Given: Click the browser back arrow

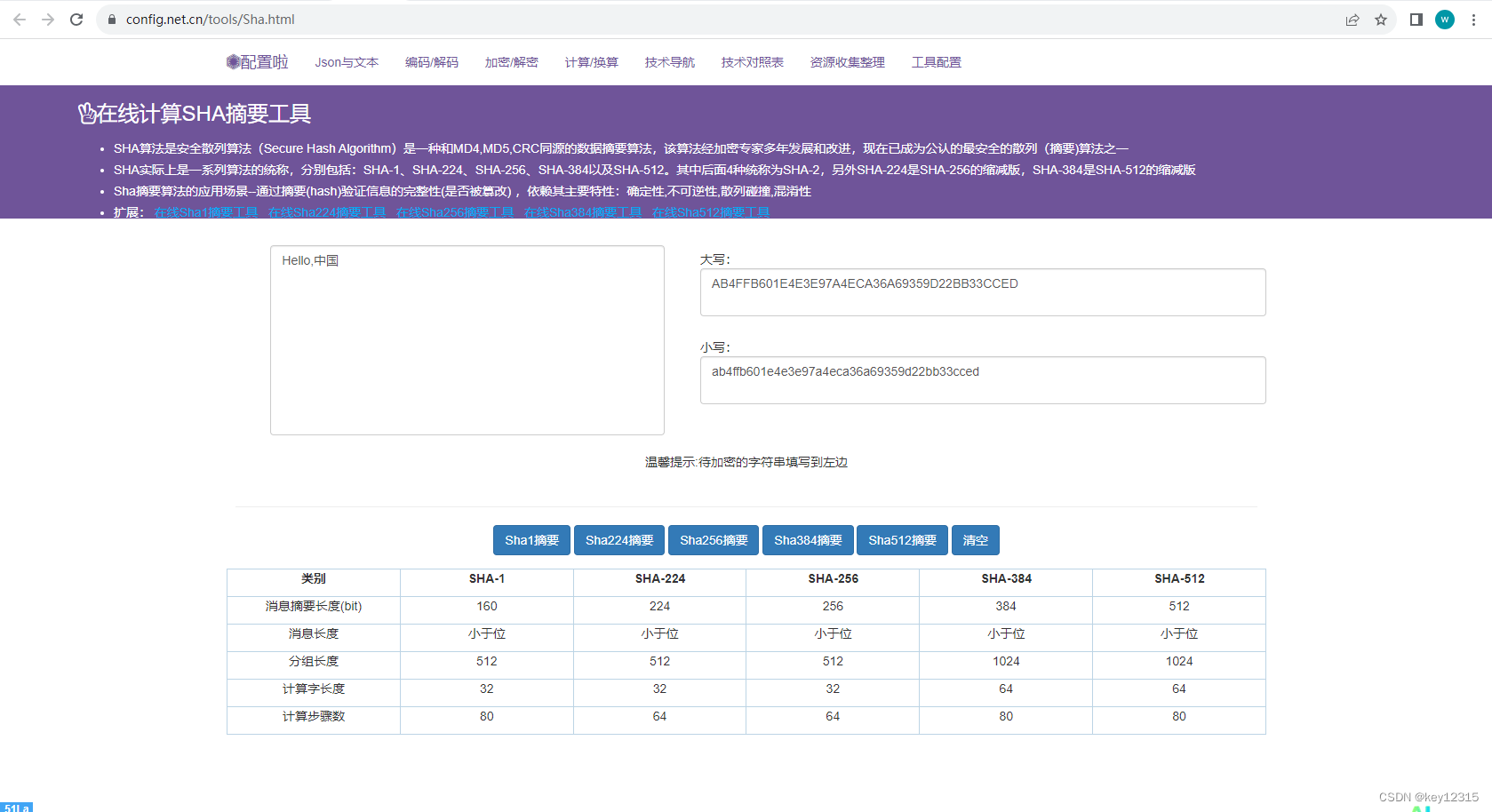Looking at the screenshot, I should click(20, 20).
